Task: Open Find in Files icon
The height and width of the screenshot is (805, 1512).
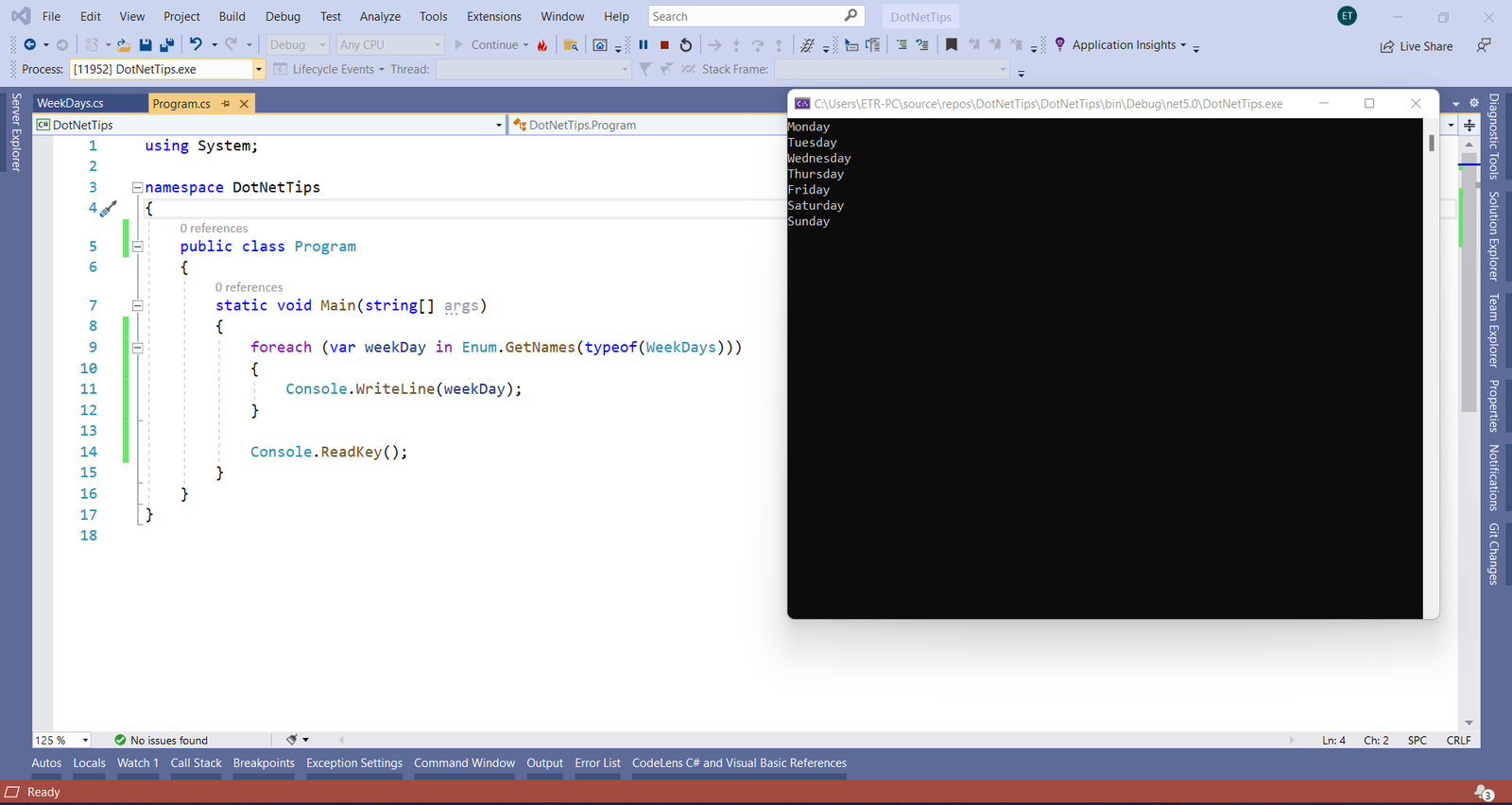Action: coord(571,45)
